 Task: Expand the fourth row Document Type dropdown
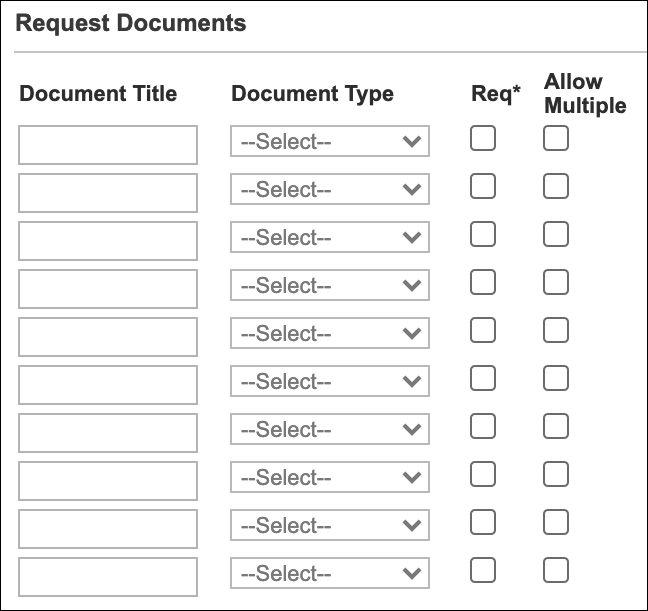coord(330,286)
